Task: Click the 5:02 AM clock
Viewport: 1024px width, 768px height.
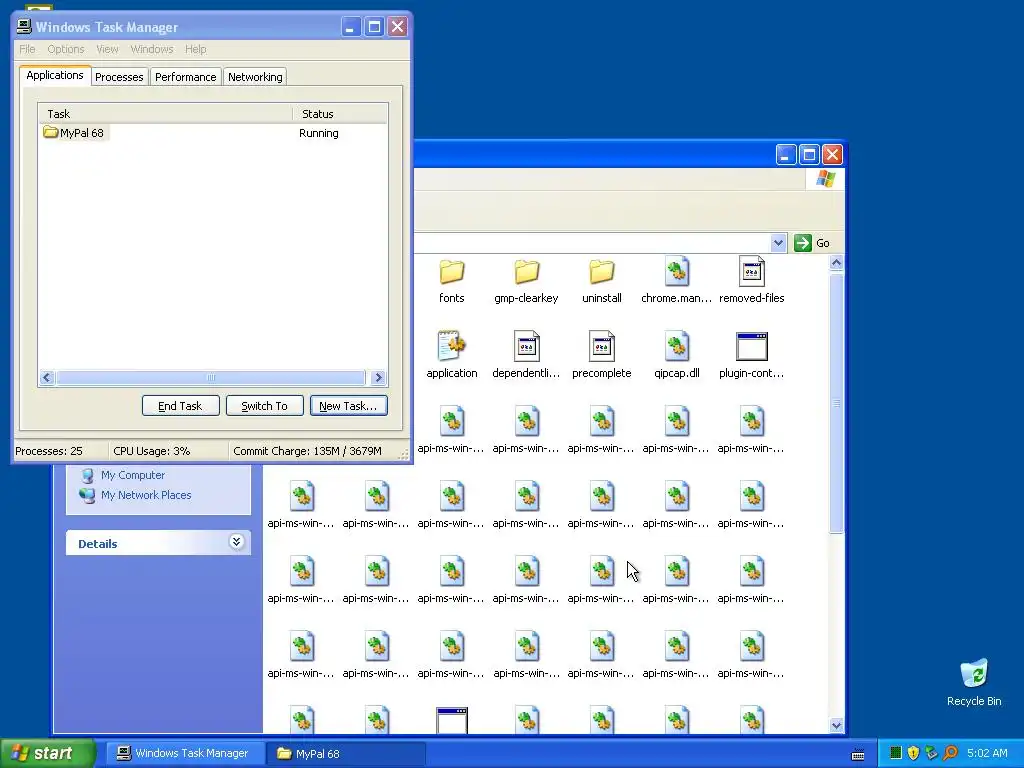Action: [987, 753]
